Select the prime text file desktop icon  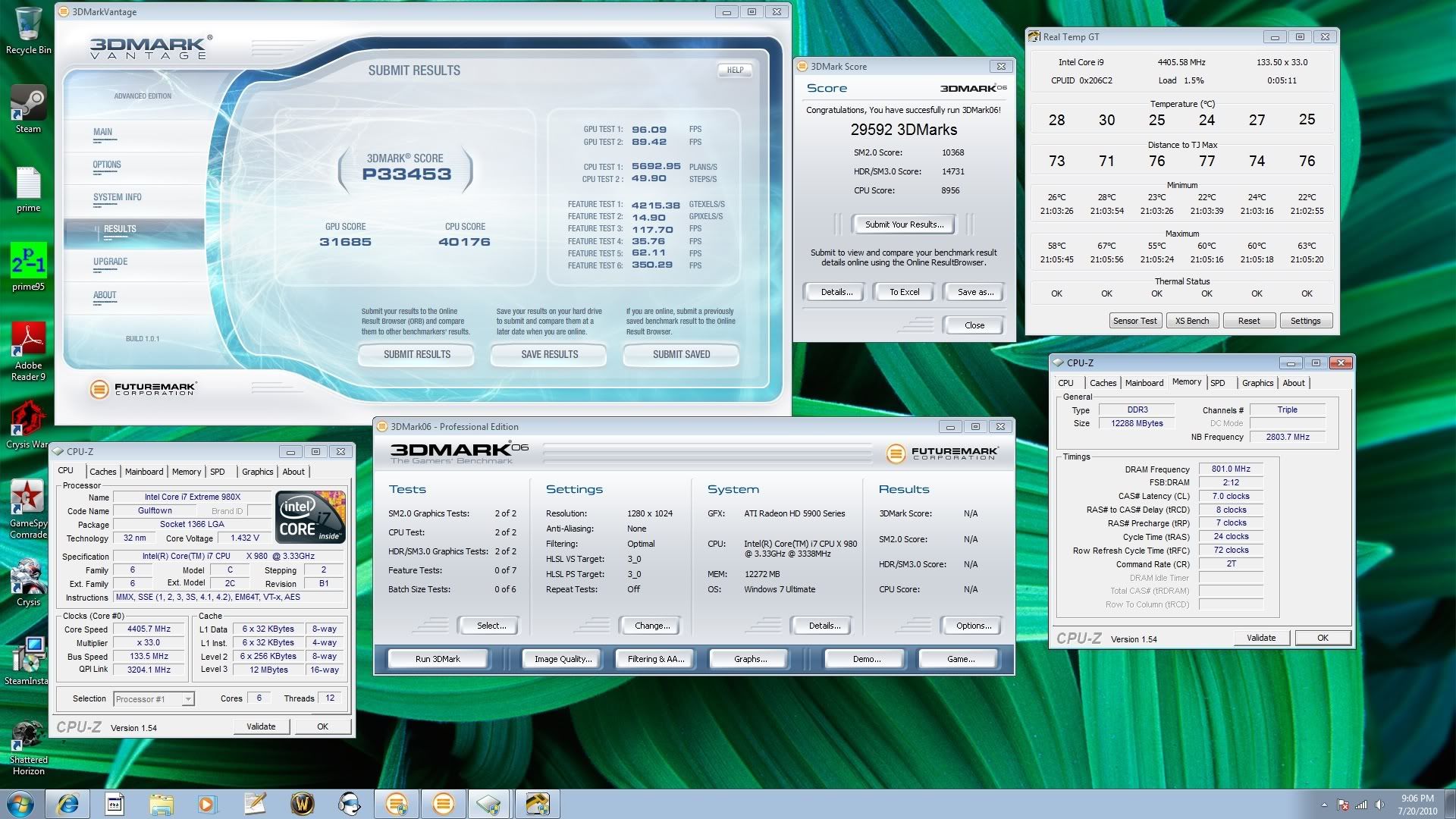[x=28, y=190]
